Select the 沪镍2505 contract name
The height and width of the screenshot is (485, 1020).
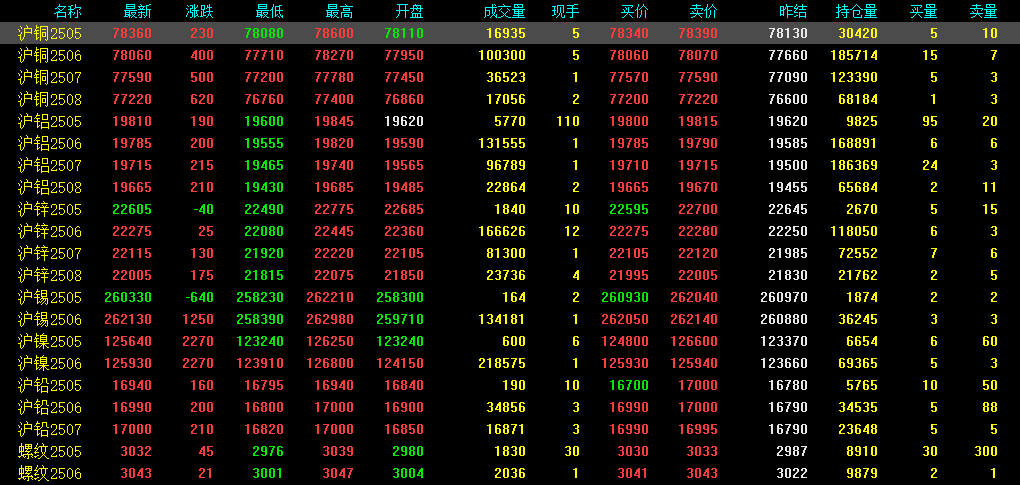(49, 341)
